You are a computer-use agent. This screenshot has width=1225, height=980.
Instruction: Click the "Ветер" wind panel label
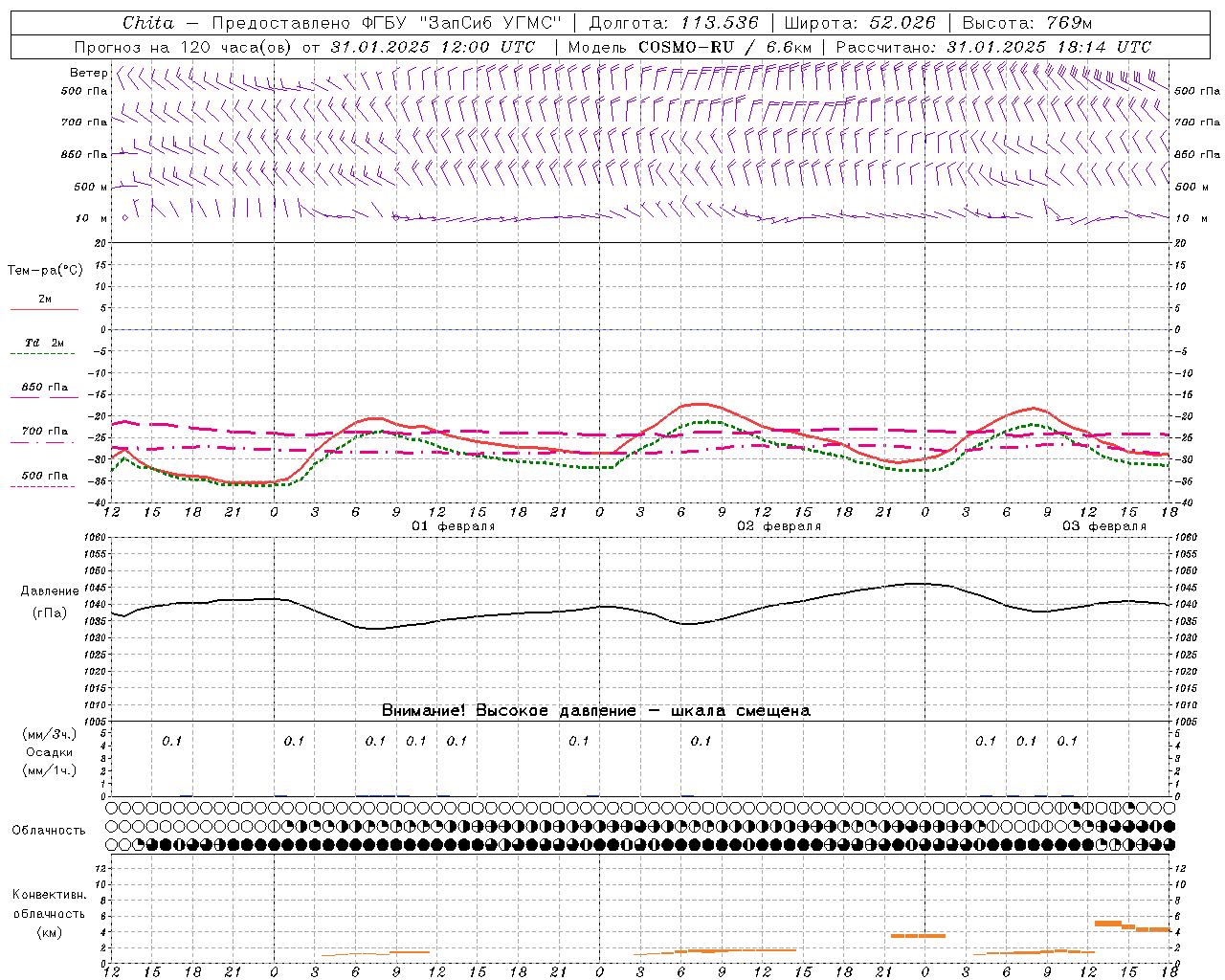pos(88,73)
